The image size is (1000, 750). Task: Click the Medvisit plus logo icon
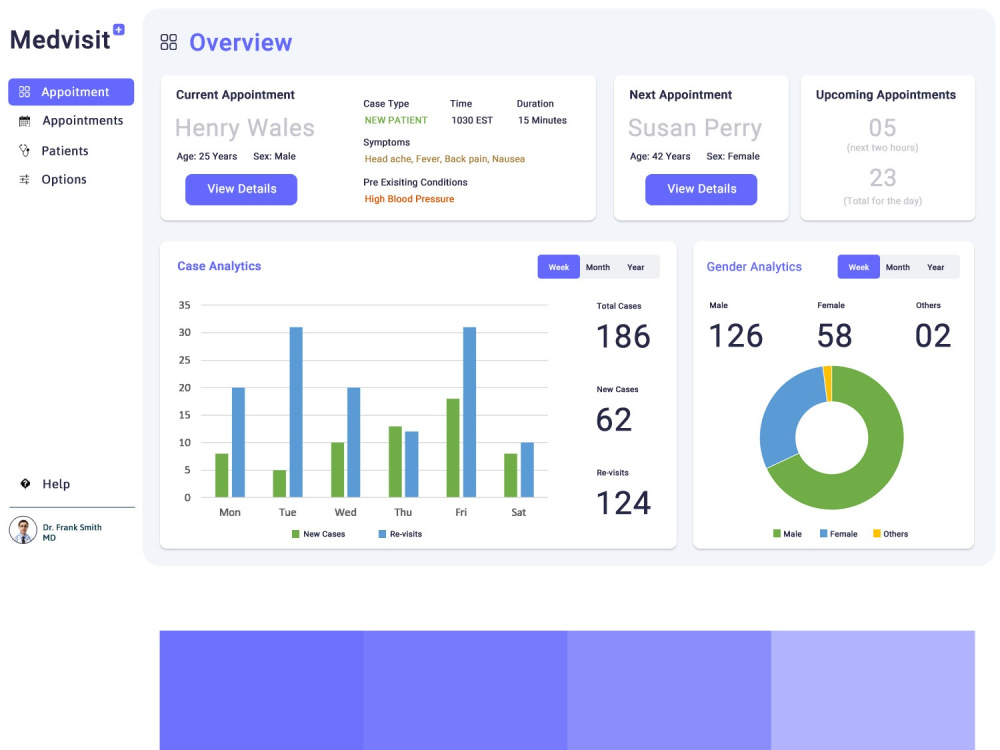click(x=119, y=29)
